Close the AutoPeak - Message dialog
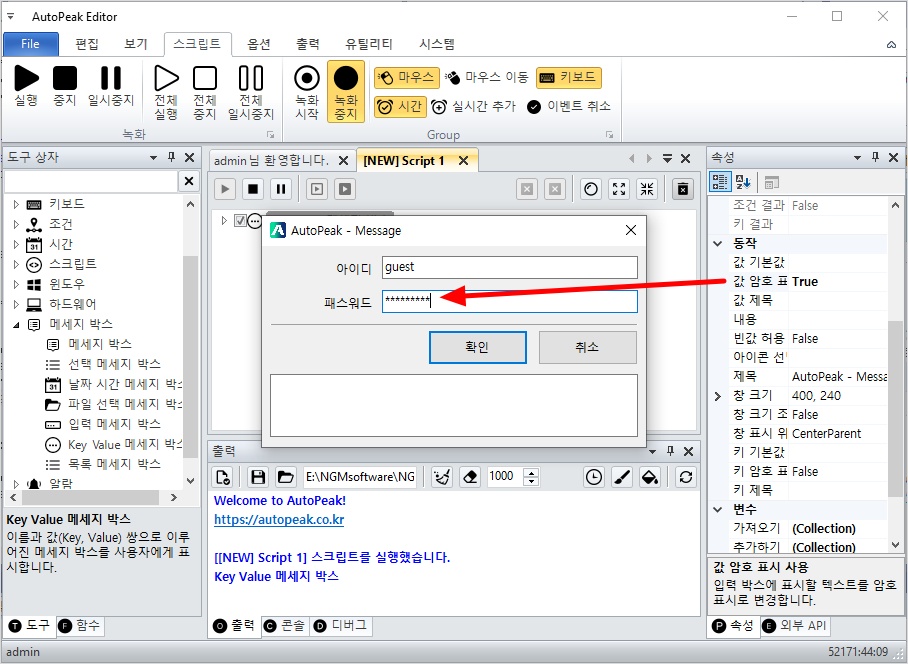 coord(631,230)
